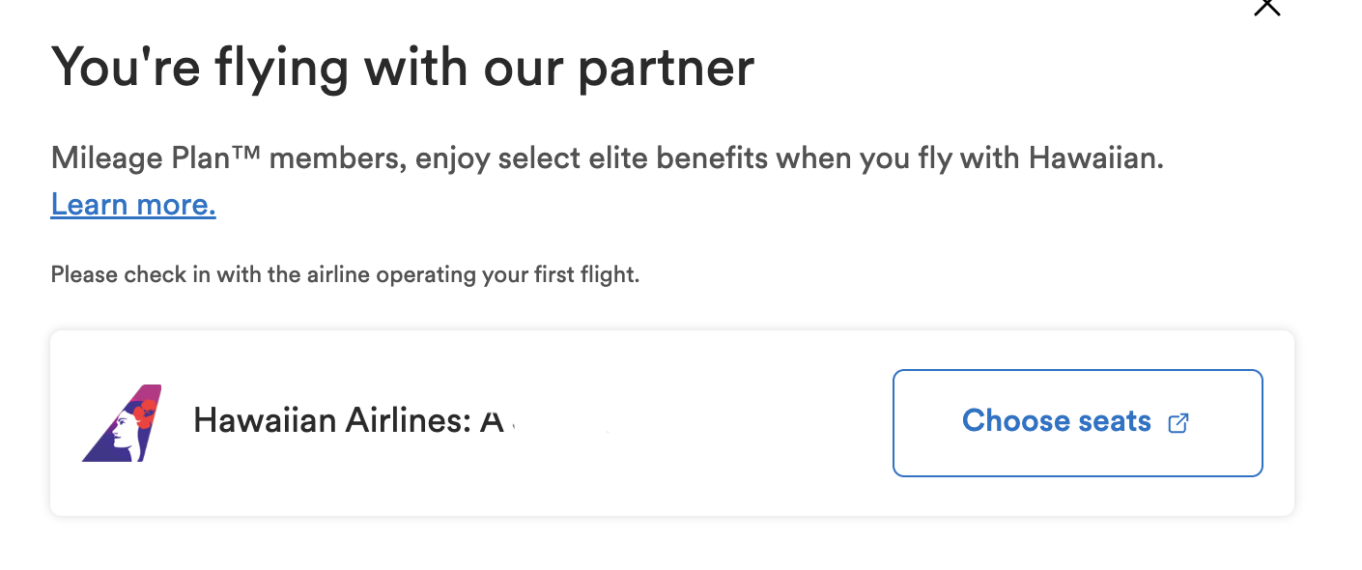Open the Learn more link
The width and height of the screenshot is (1362, 570).
(133, 205)
